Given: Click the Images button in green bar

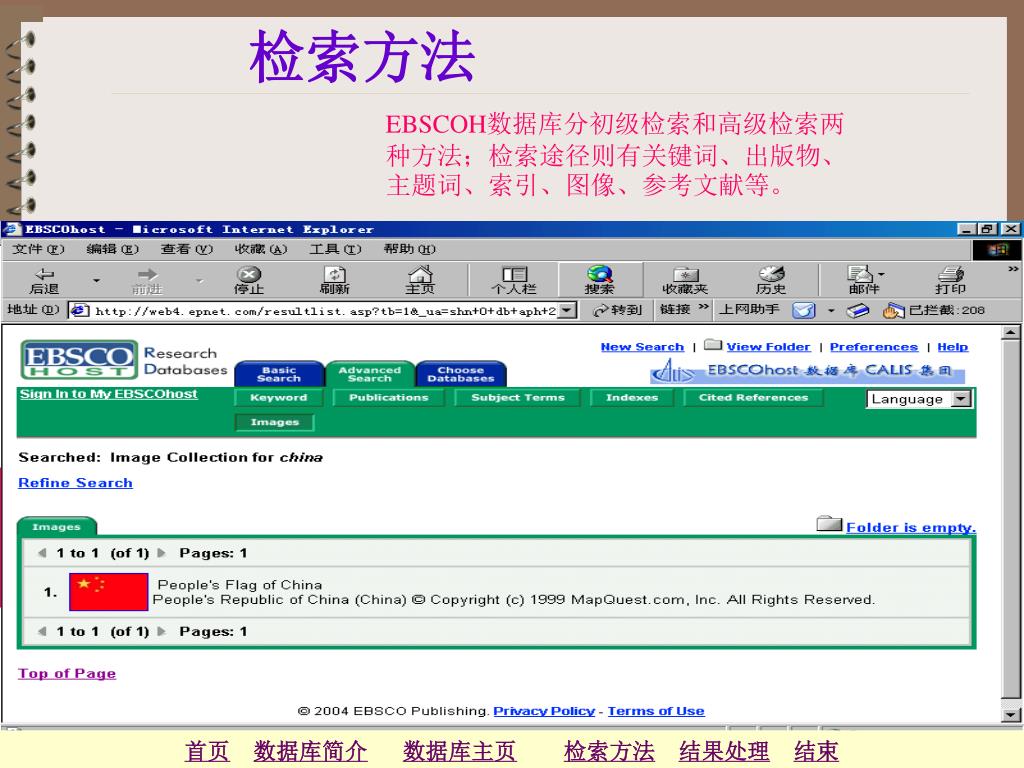Looking at the screenshot, I should 274,422.
